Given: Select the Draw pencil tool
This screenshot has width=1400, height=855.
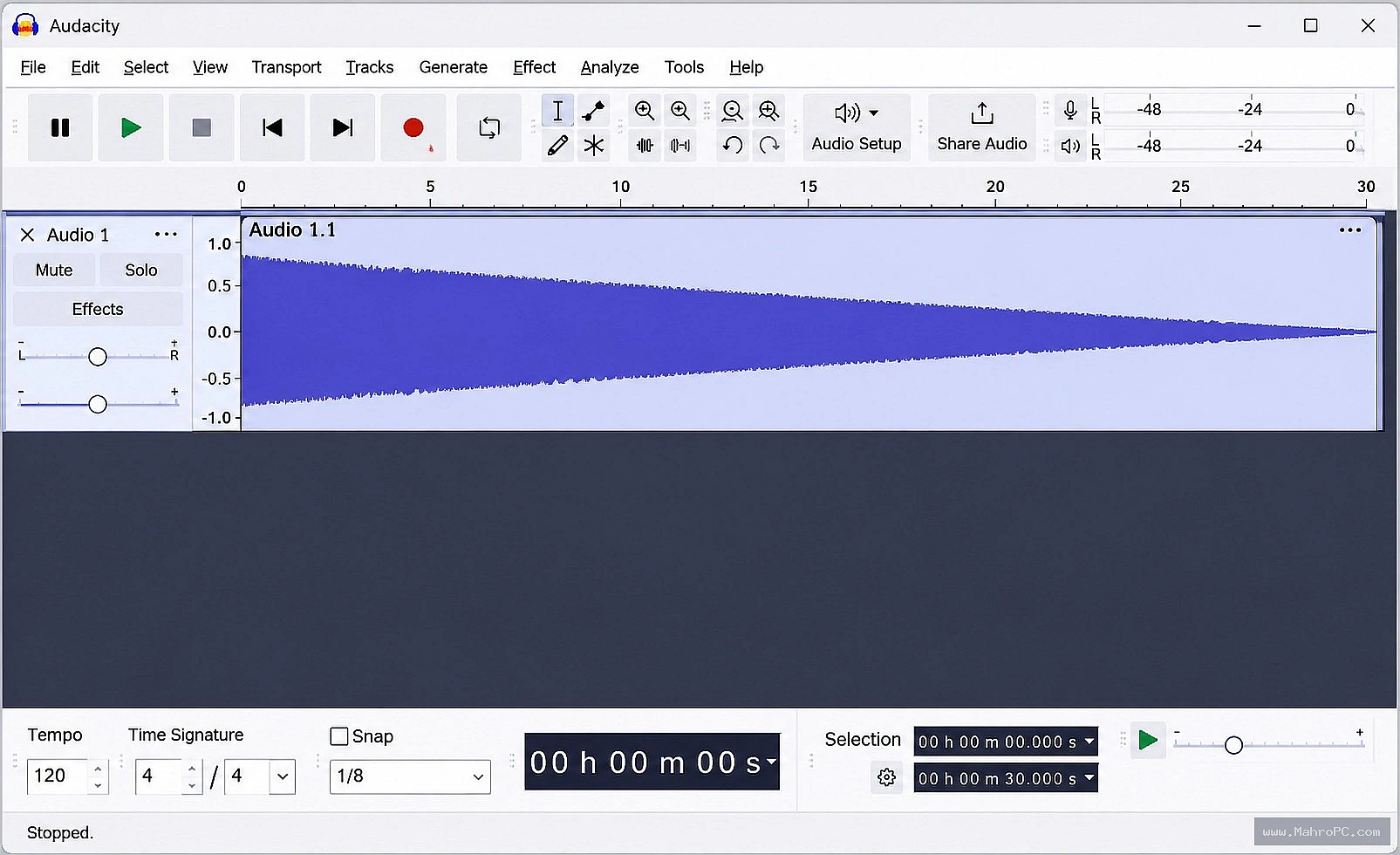Looking at the screenshot, I should pyautogui.click(x=558, y=145).
